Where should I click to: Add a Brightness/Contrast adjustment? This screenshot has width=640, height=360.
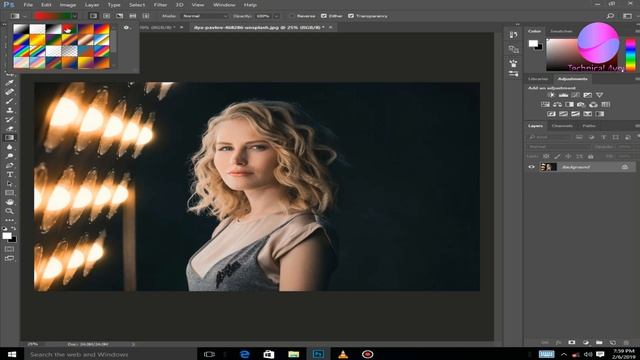click(x=551, y=95)
